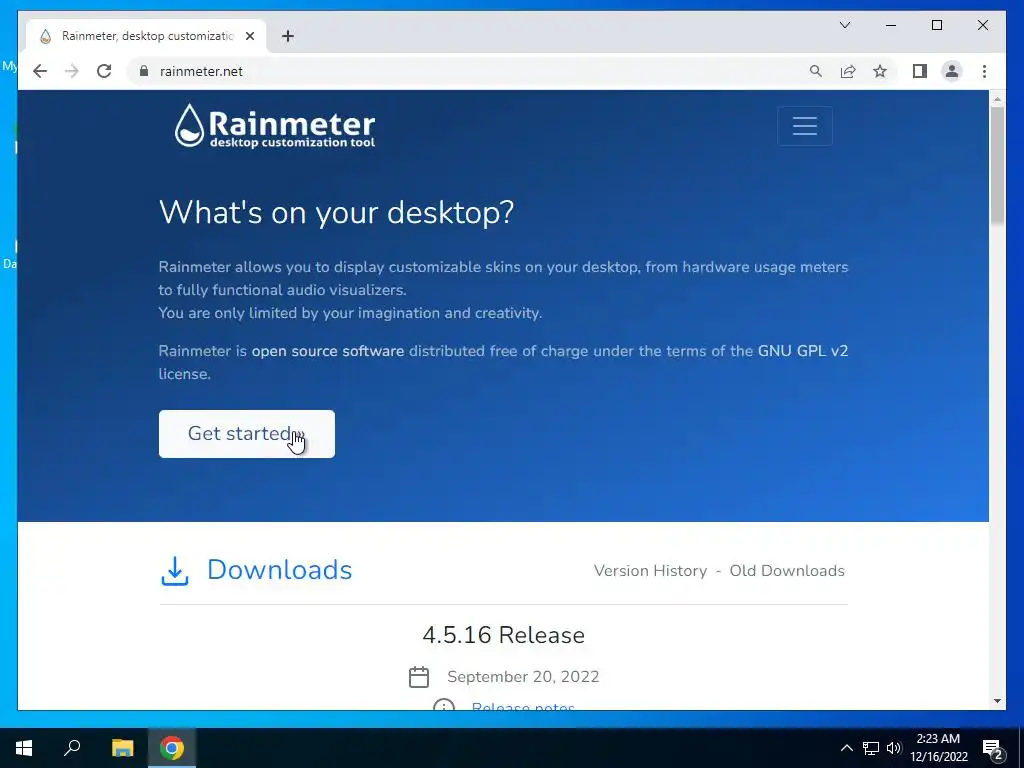Go back to the previous page

(40, 71)
